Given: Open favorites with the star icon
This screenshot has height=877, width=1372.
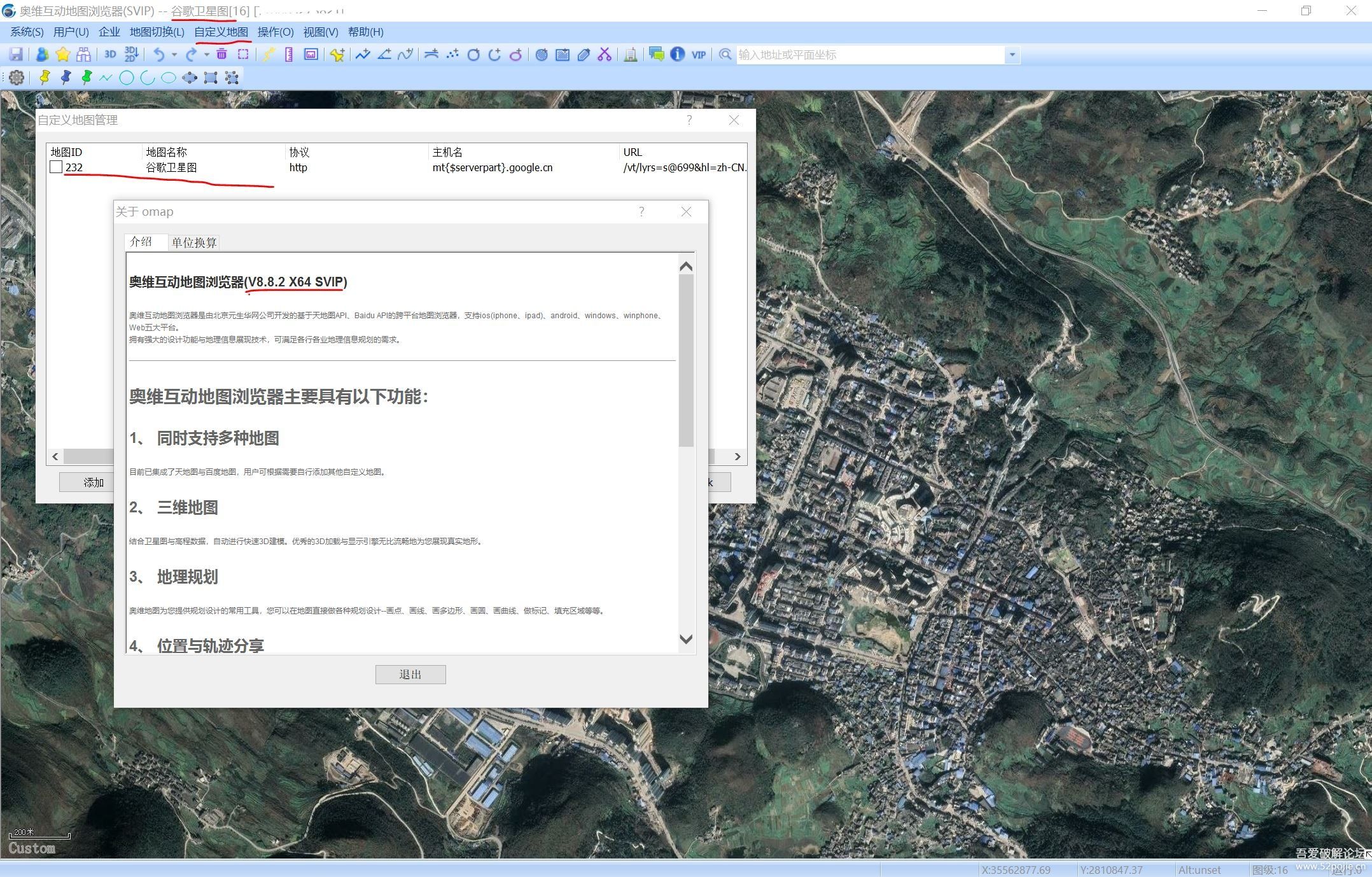Looking at the screenshot, I should pos(62,55).
